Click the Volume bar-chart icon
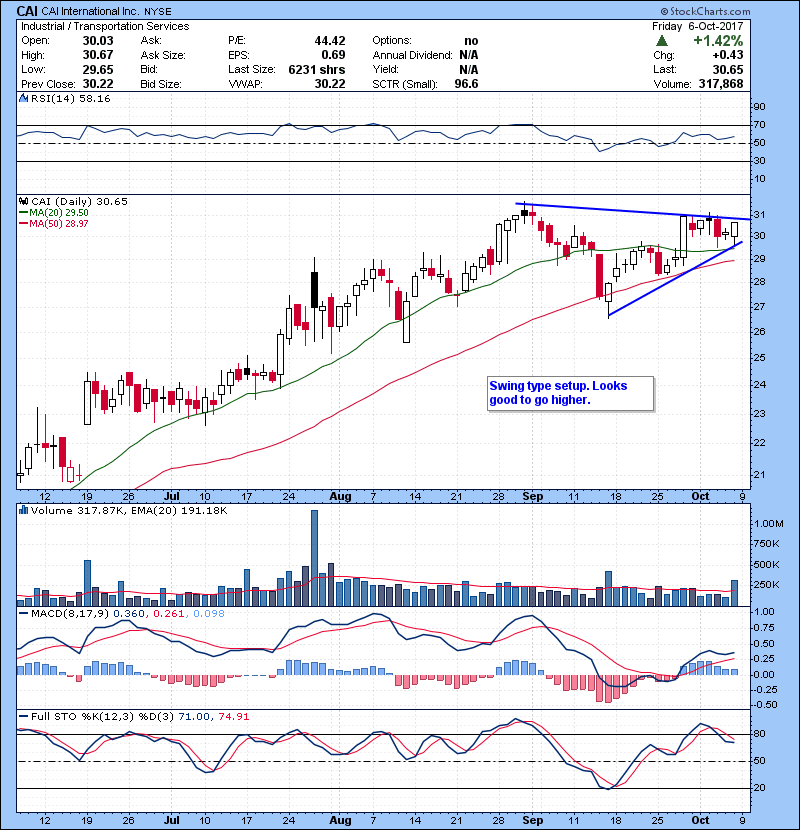The image size is (800, 830). 23,510
